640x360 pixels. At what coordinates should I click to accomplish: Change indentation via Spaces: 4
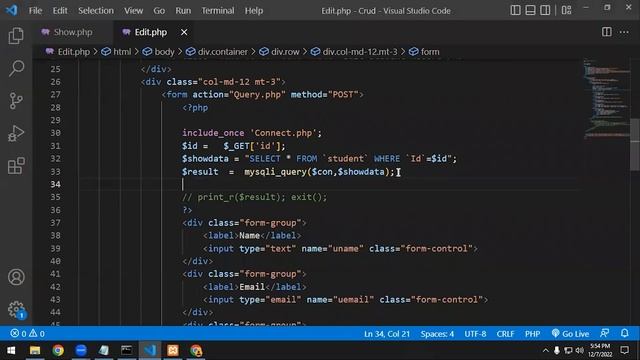point(437,333)
